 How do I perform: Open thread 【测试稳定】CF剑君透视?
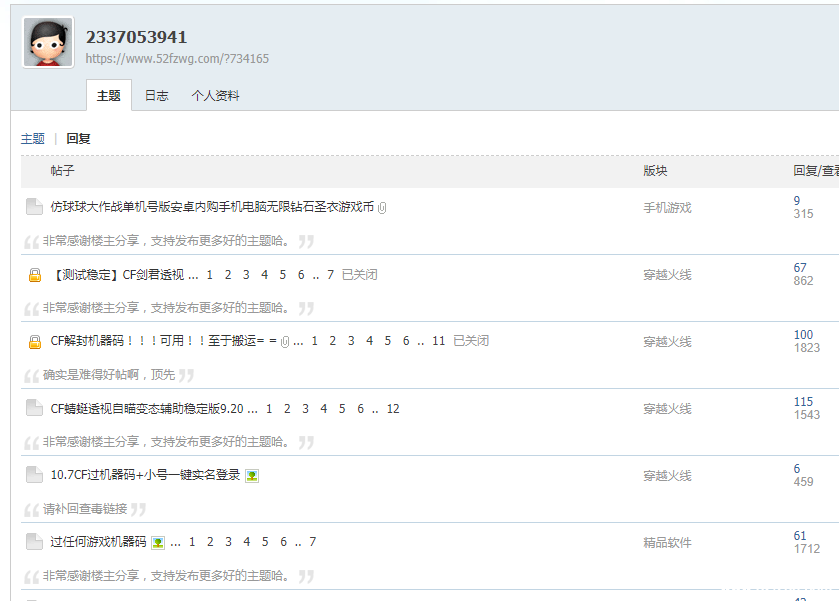[117, 275]
